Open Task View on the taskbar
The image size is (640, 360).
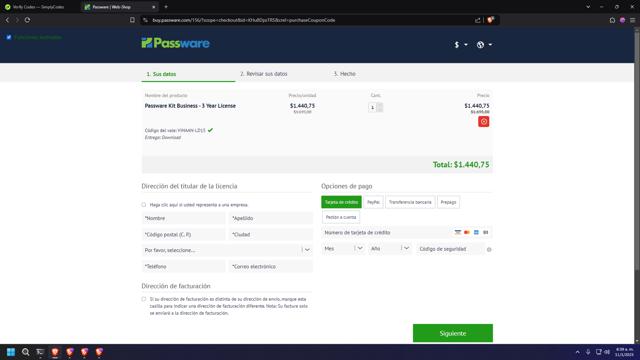40,352
